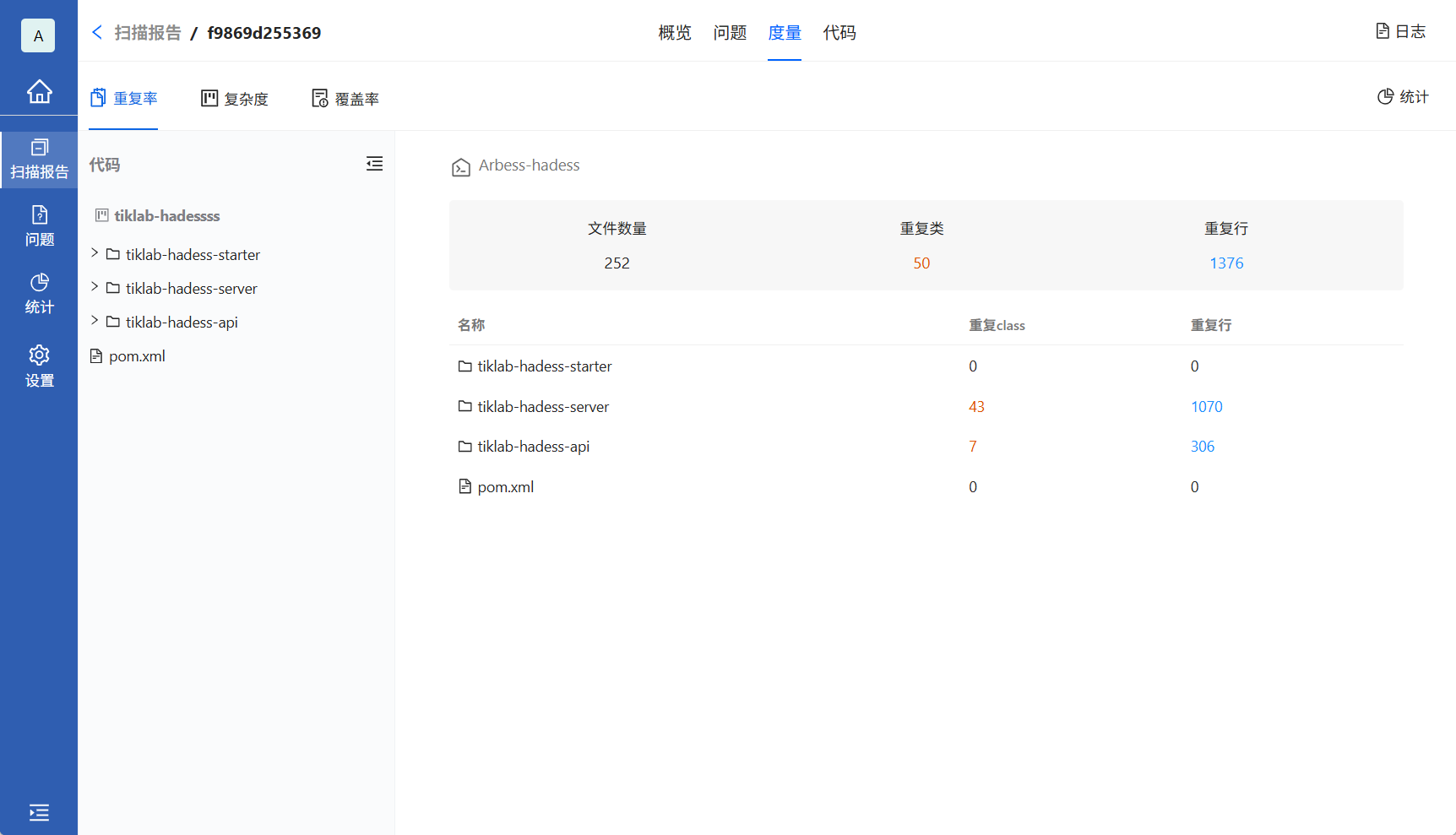Select tiklab-hadessss root in code tree
Image resolution: width=1456 pixels, height=835 pixels.
[x=167, y=215]
